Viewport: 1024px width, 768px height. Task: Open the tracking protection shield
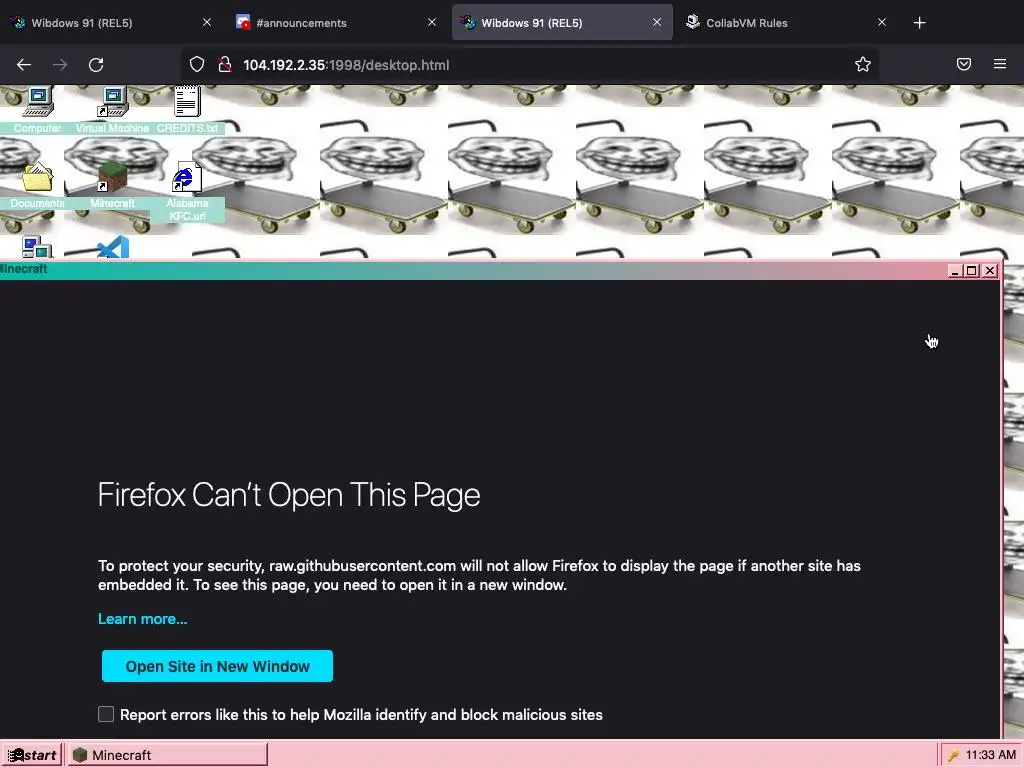tap(197, 65)
